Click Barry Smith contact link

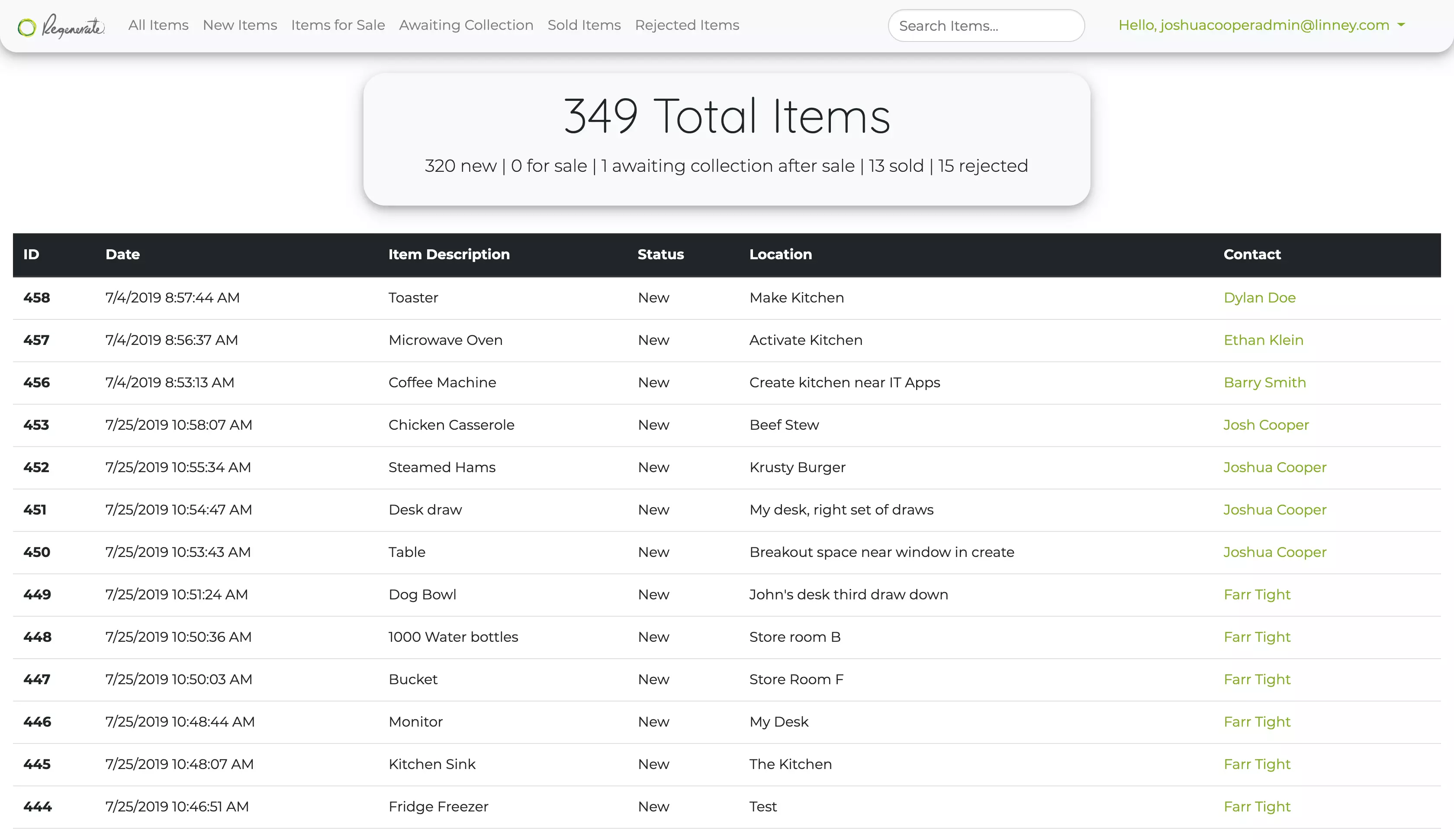1264,382
